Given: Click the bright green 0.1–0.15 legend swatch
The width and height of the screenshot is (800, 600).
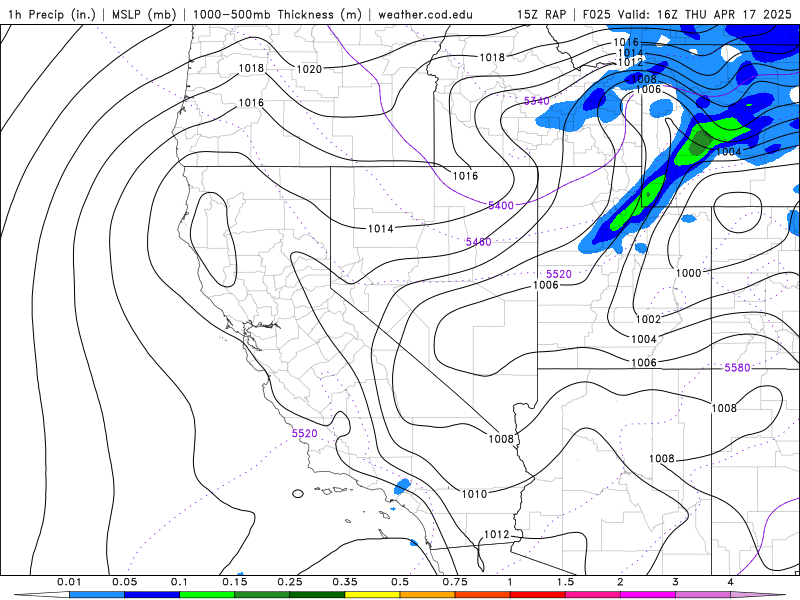Looking at the screenshot, I should click(207, 595).
